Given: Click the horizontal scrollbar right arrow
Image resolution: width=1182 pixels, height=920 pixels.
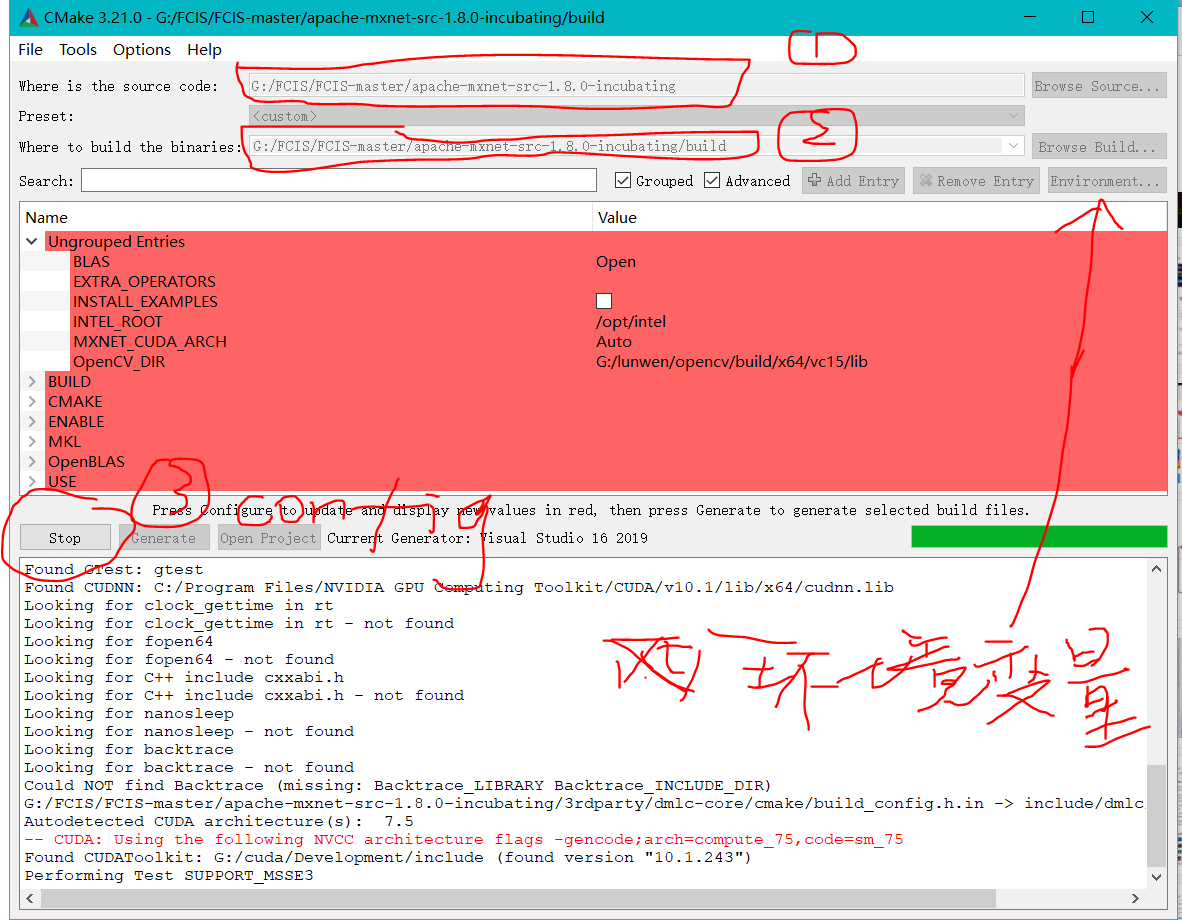Looking at the screenshot, I should [x=1135, y=898].
